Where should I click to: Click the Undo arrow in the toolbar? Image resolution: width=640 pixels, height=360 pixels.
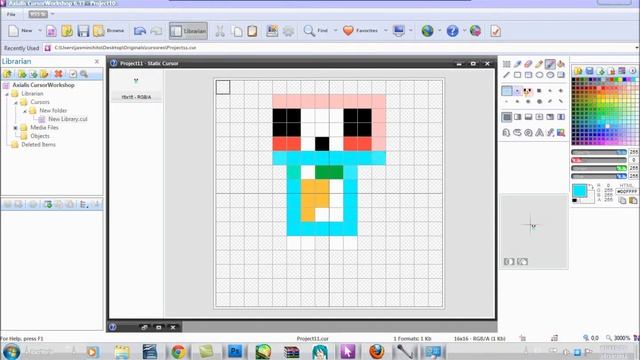pyautogui.click(x=140, y=31)
